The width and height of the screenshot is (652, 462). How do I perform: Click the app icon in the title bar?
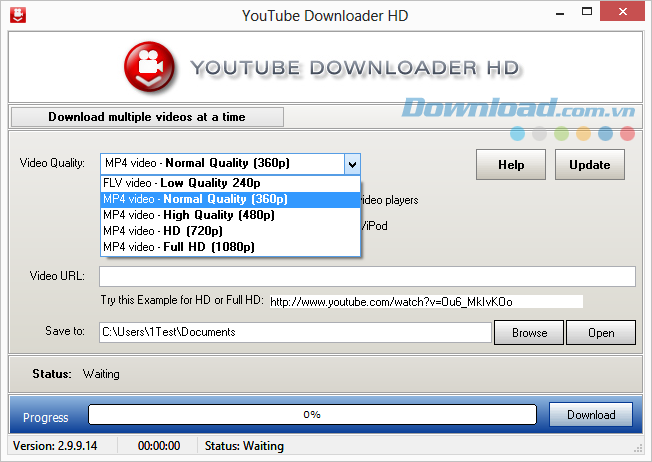17,15
